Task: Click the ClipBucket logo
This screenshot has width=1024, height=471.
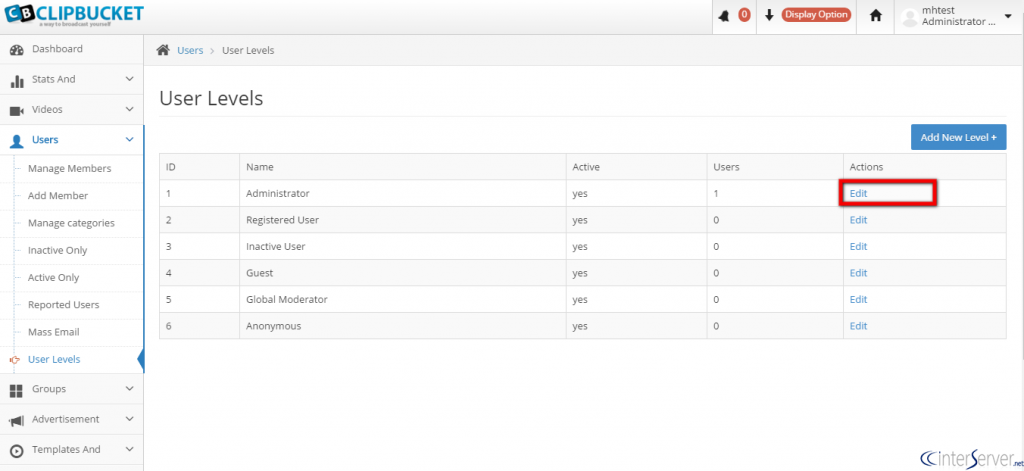Action: click(73, 15)
